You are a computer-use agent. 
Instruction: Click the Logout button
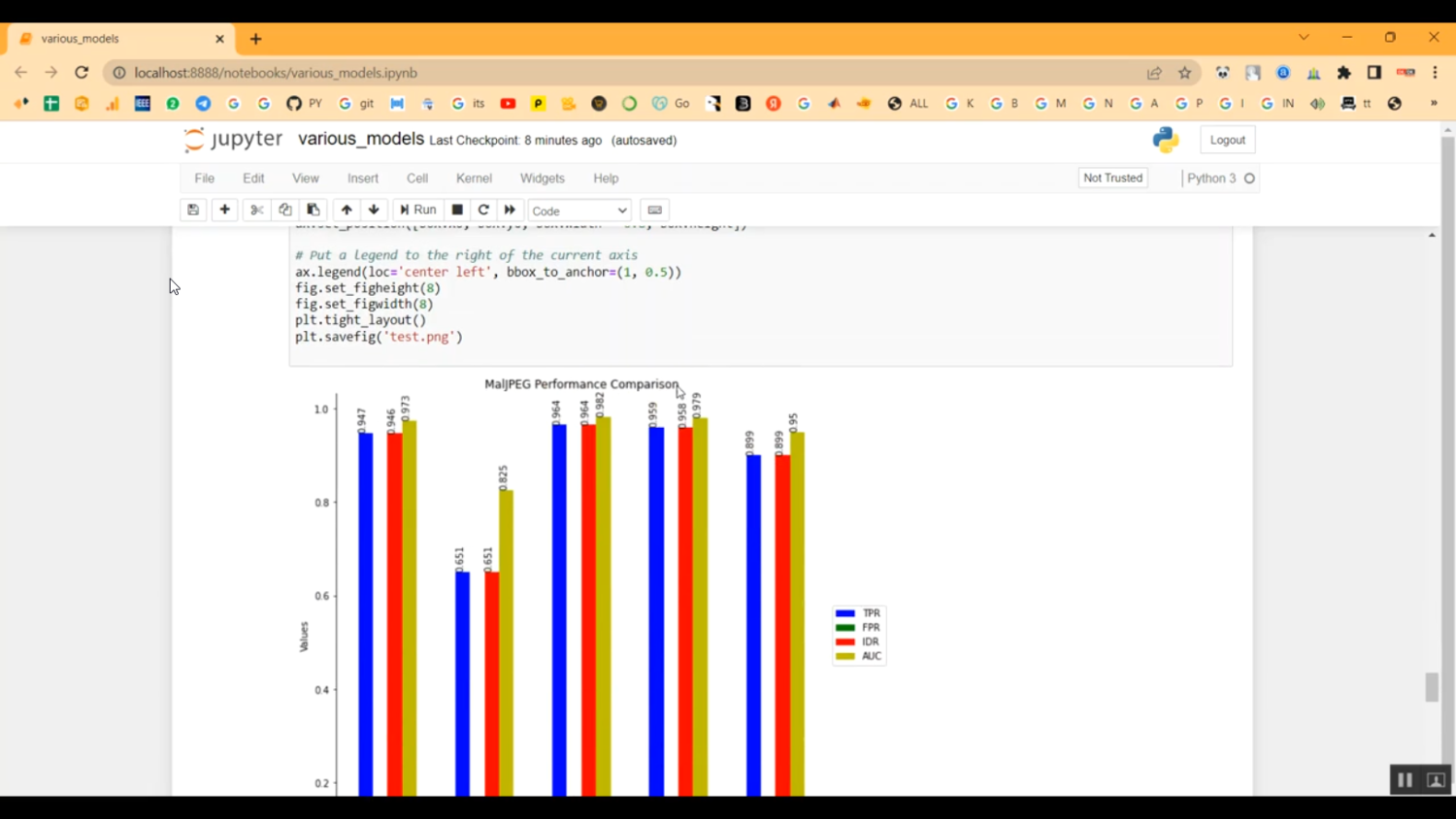(x=1227, y=139)
